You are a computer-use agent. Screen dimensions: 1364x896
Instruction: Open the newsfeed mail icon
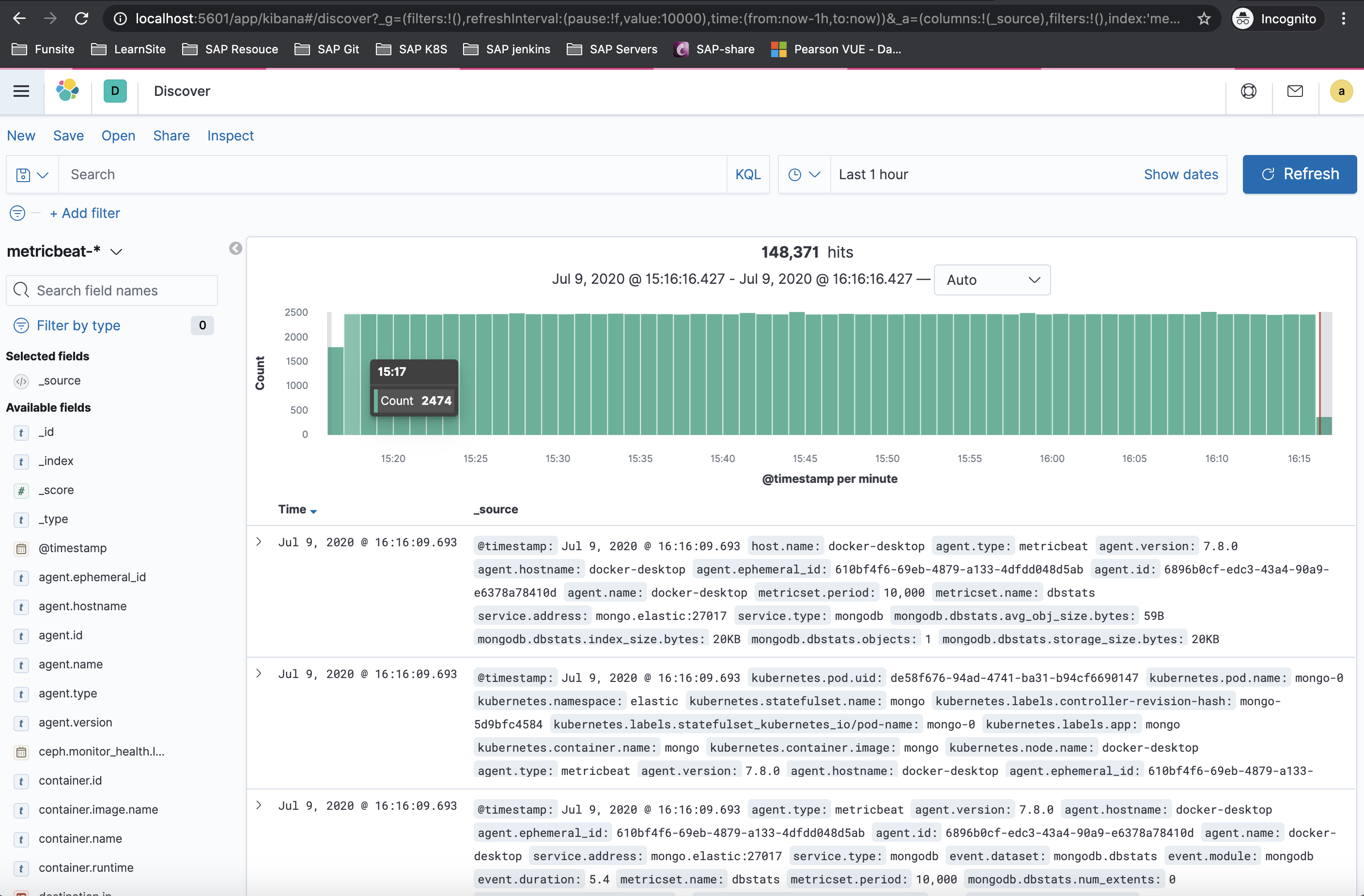(1295, 91)
